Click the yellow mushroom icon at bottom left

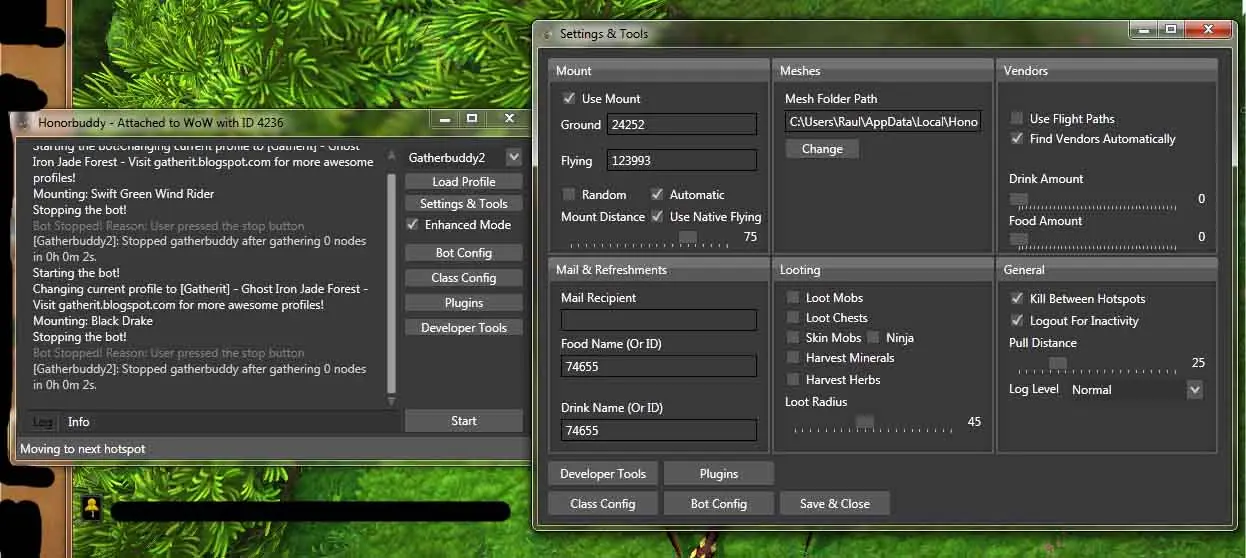coord(91,507)
